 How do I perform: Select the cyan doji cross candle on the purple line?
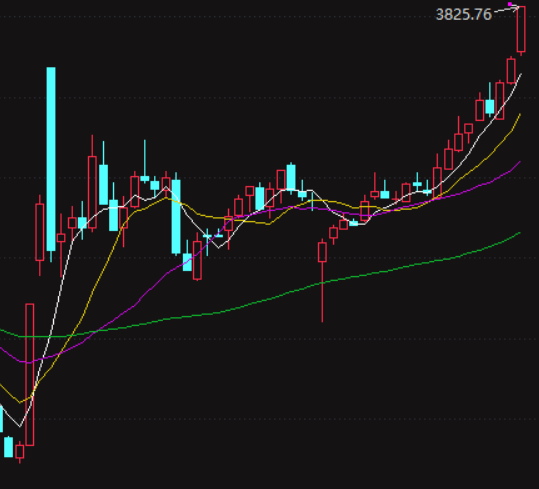pos(207,236)
